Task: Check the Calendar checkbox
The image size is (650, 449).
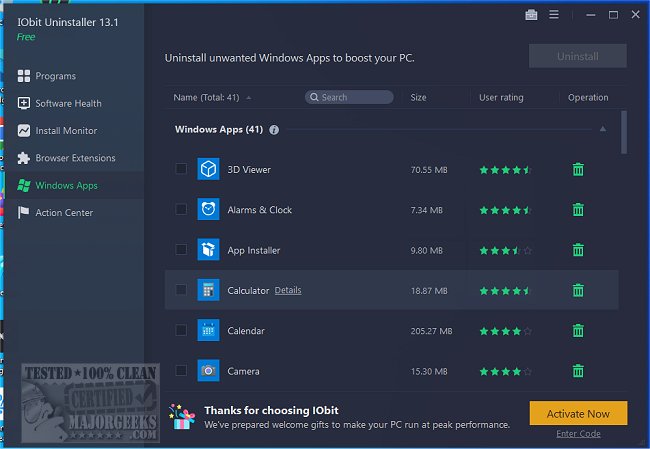Action: point(181,330)
